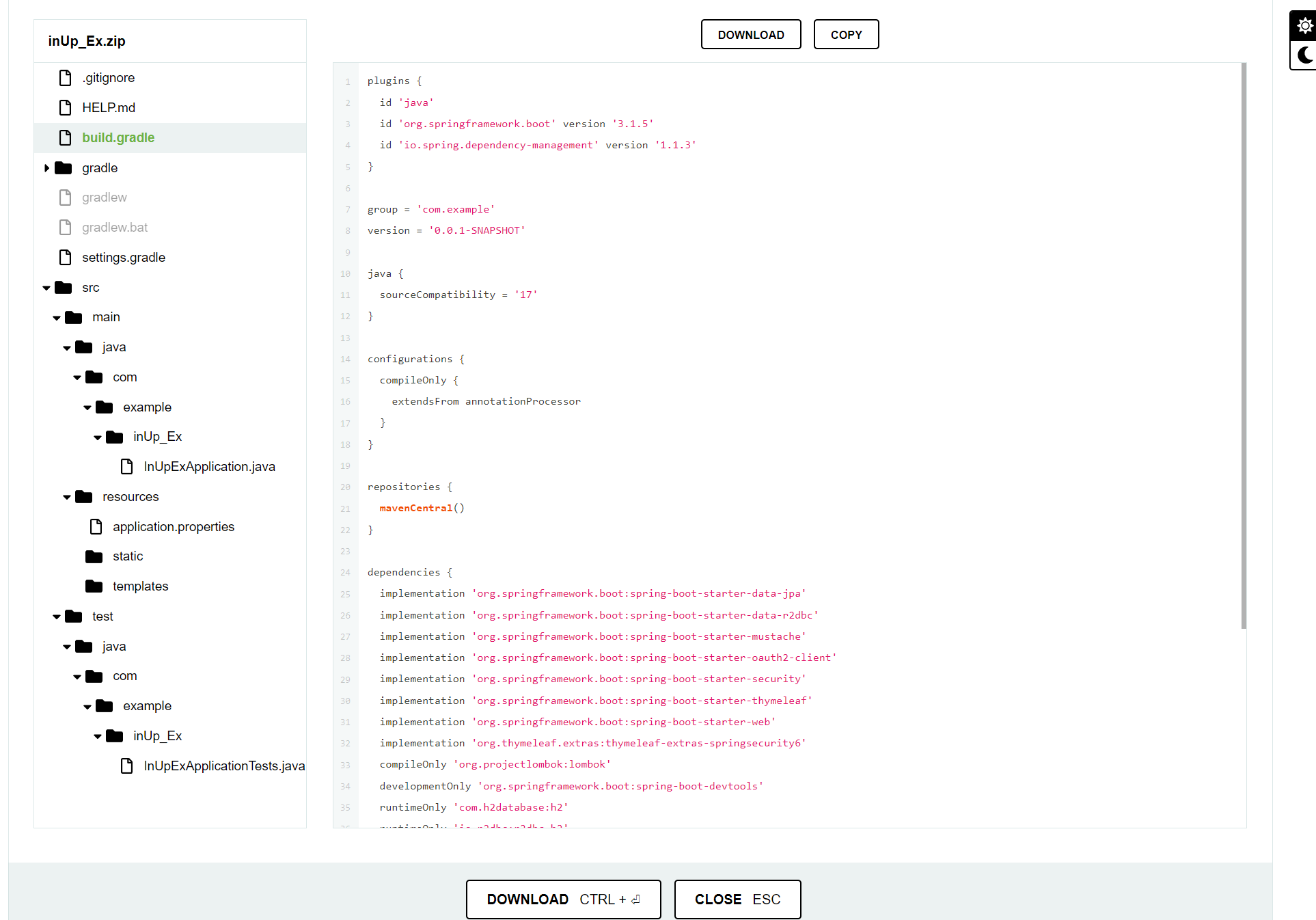Image resolution: width=1316 pixels, height=920 pixels.
Task: Click the .gitignore file icon
Action: click(x=66, y=78)
